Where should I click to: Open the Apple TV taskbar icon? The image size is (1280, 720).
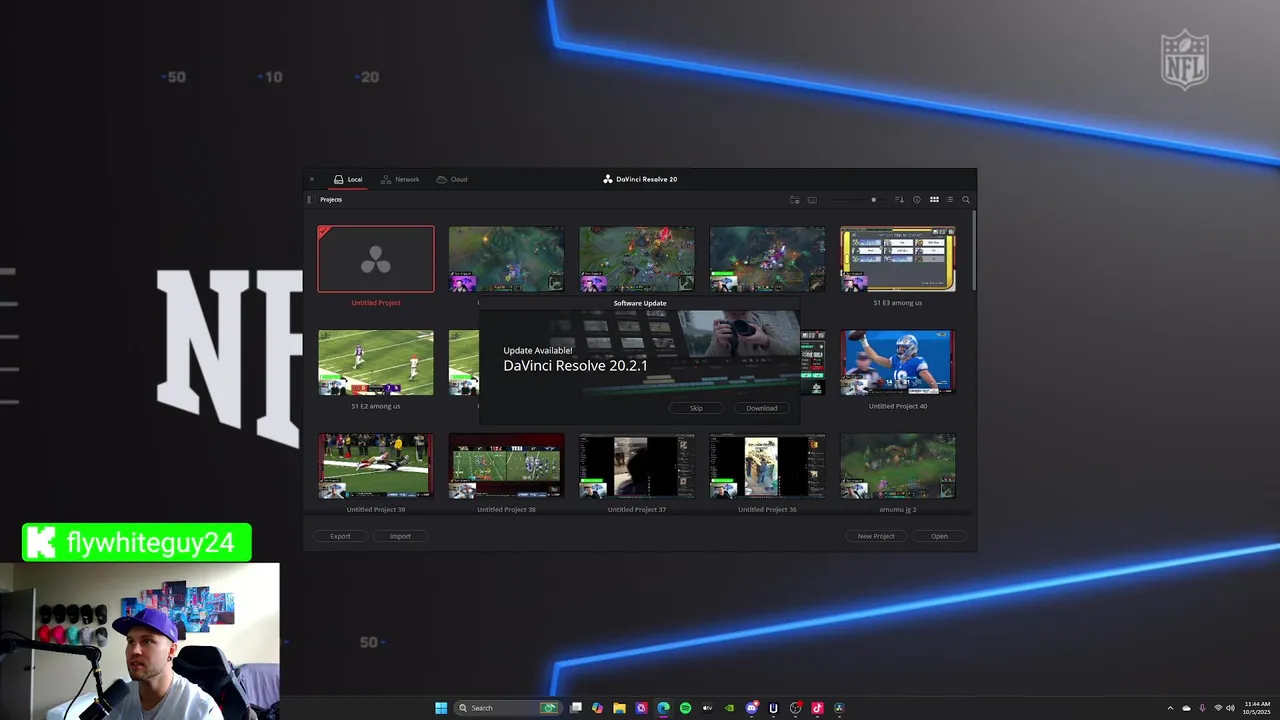click(707, 708)
